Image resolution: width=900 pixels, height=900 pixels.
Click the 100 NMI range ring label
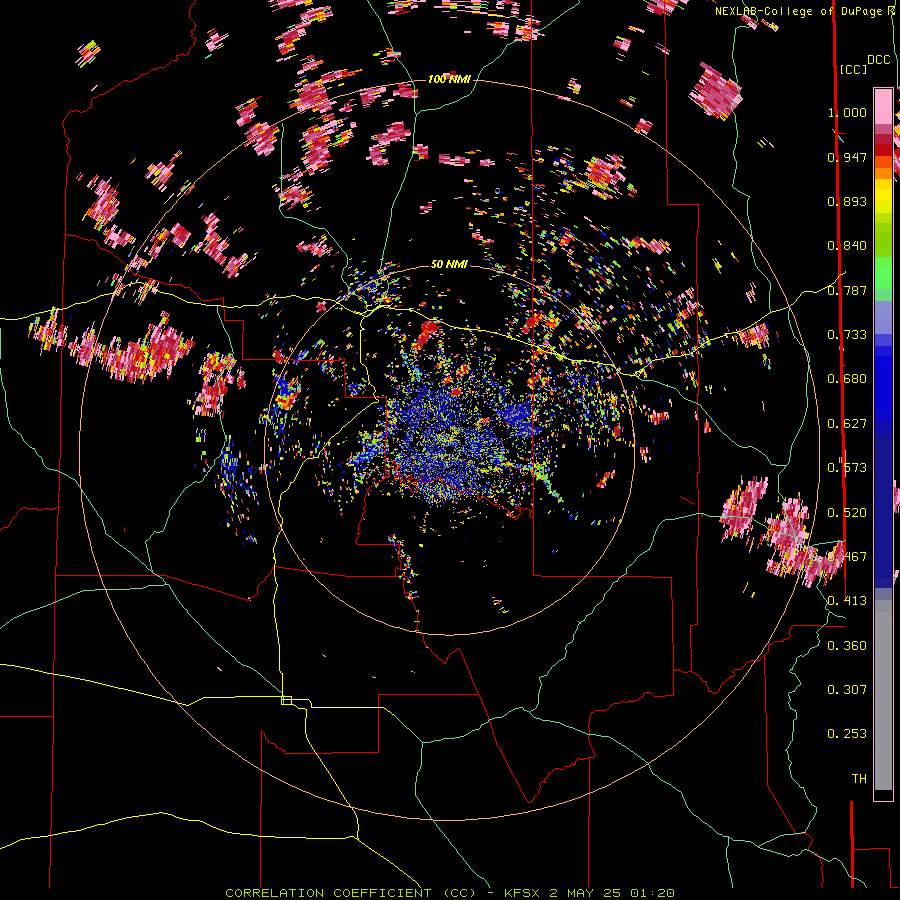(x=449, y=79)
